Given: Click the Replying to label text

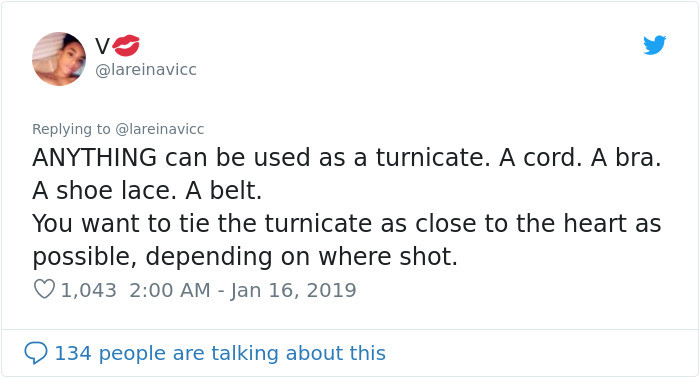Looking at the screenshot, I should tap(71, 129).
